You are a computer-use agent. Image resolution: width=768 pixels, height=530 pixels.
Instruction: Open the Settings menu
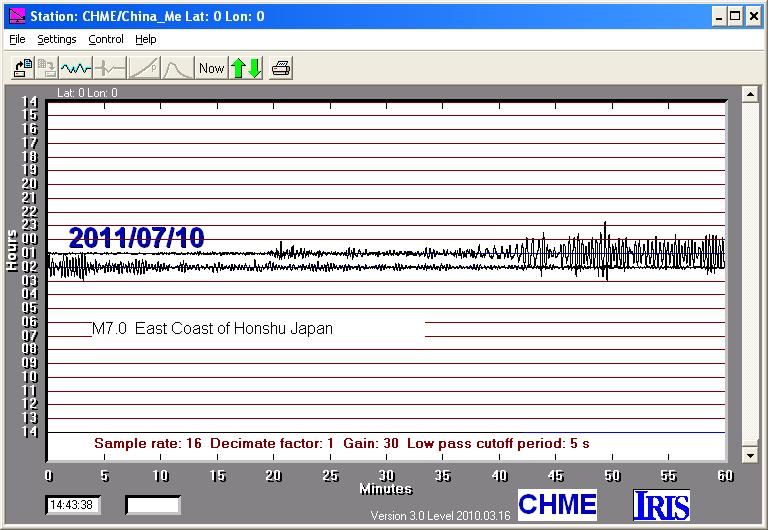[x=57, y=40]
